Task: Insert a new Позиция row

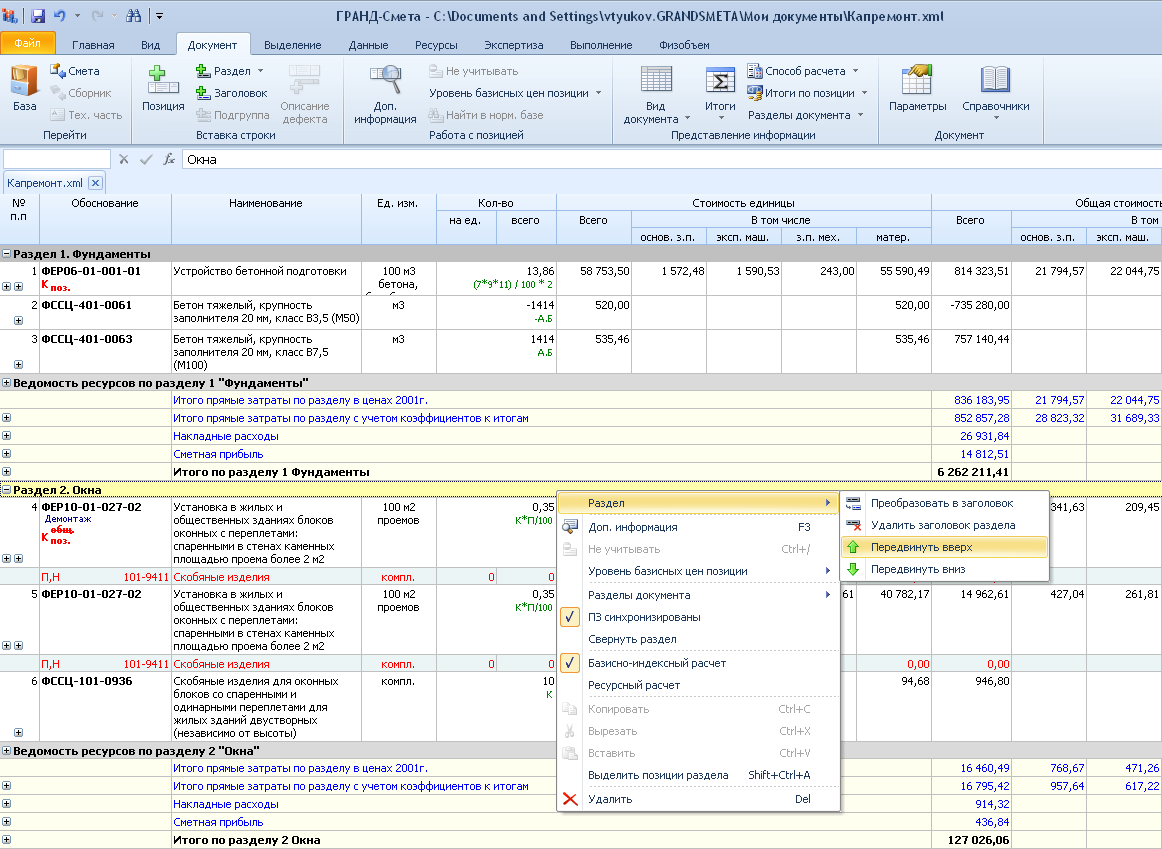Action: pos(163,87)
